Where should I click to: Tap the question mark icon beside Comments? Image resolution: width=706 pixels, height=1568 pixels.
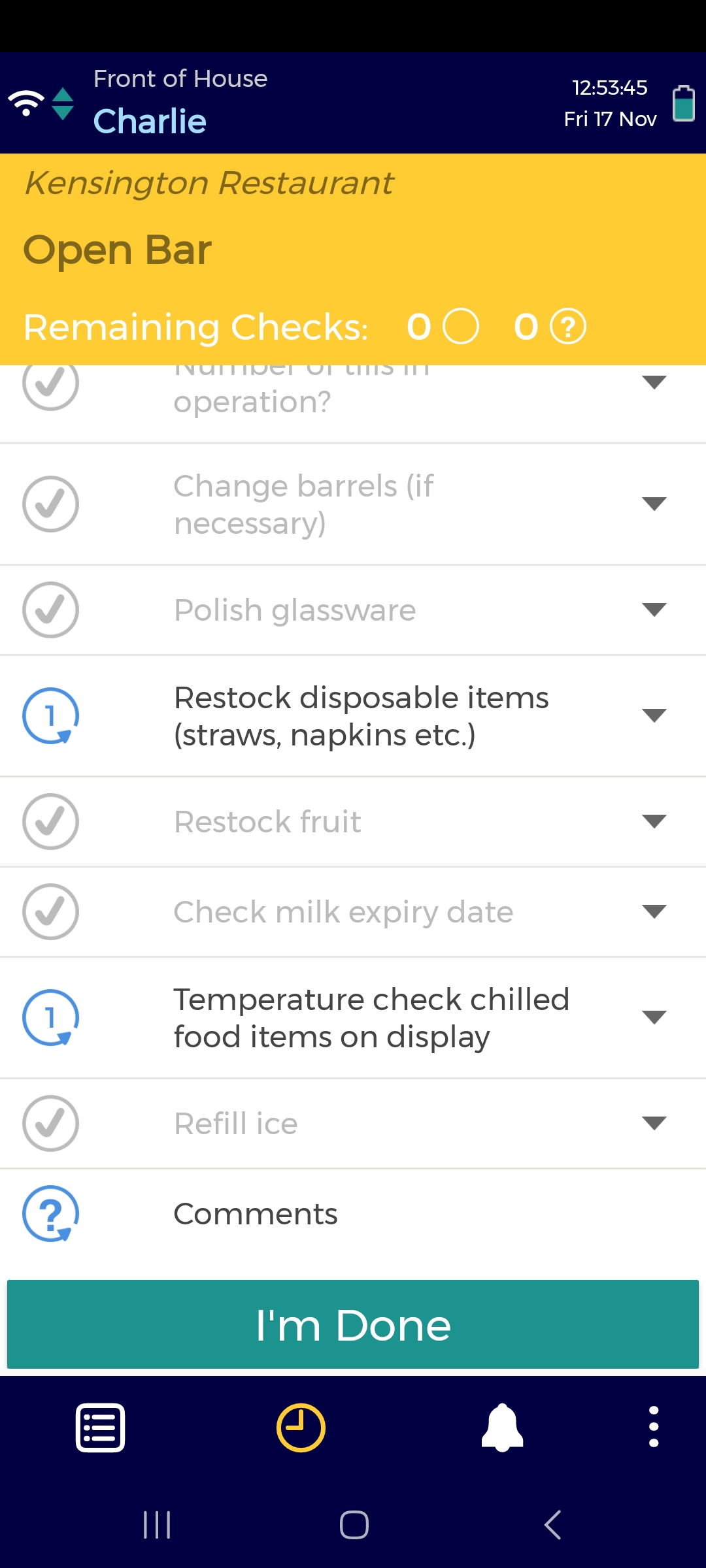click(51, 1214)
